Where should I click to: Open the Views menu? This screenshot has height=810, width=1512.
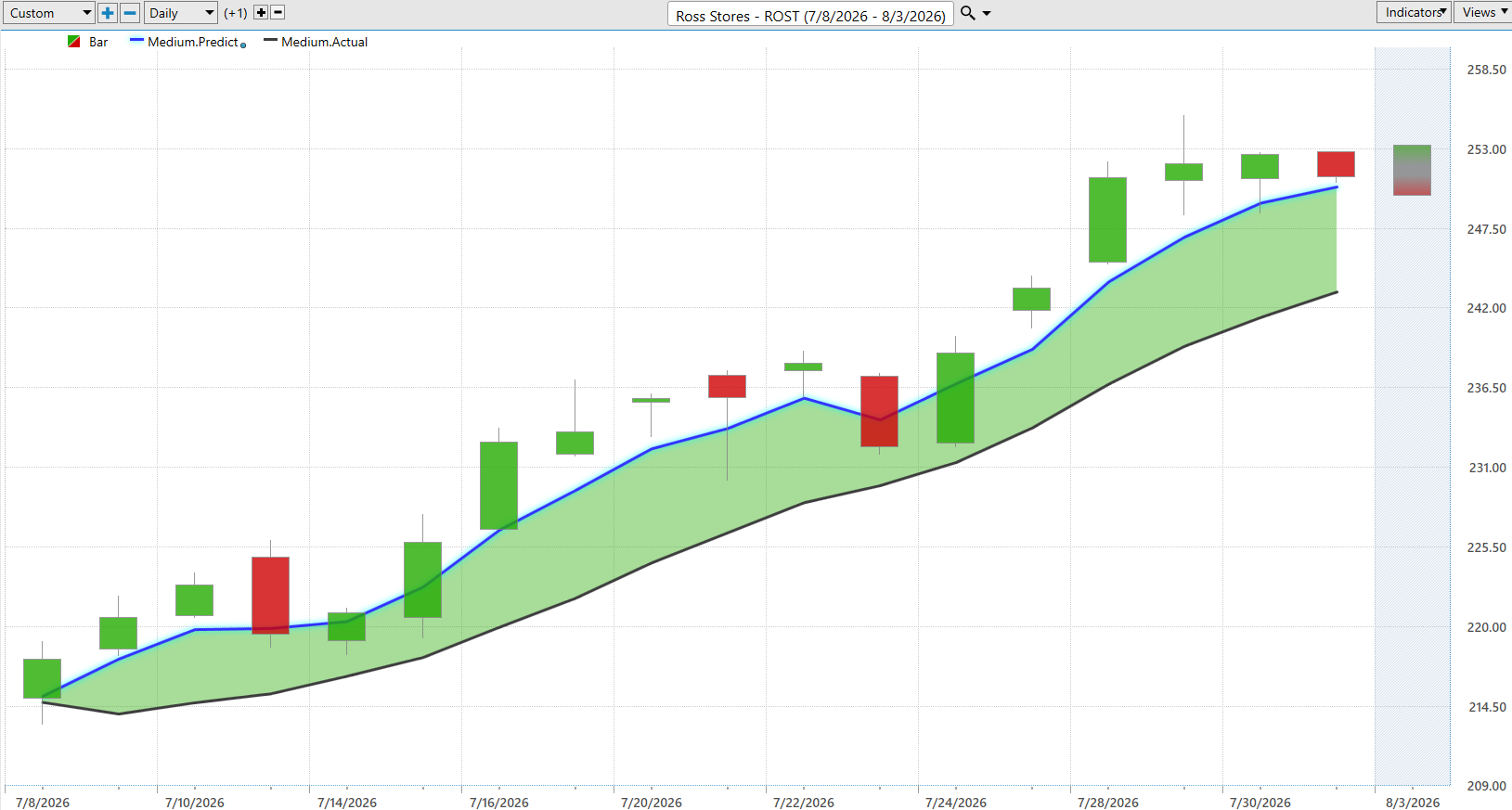point(1482,12)
